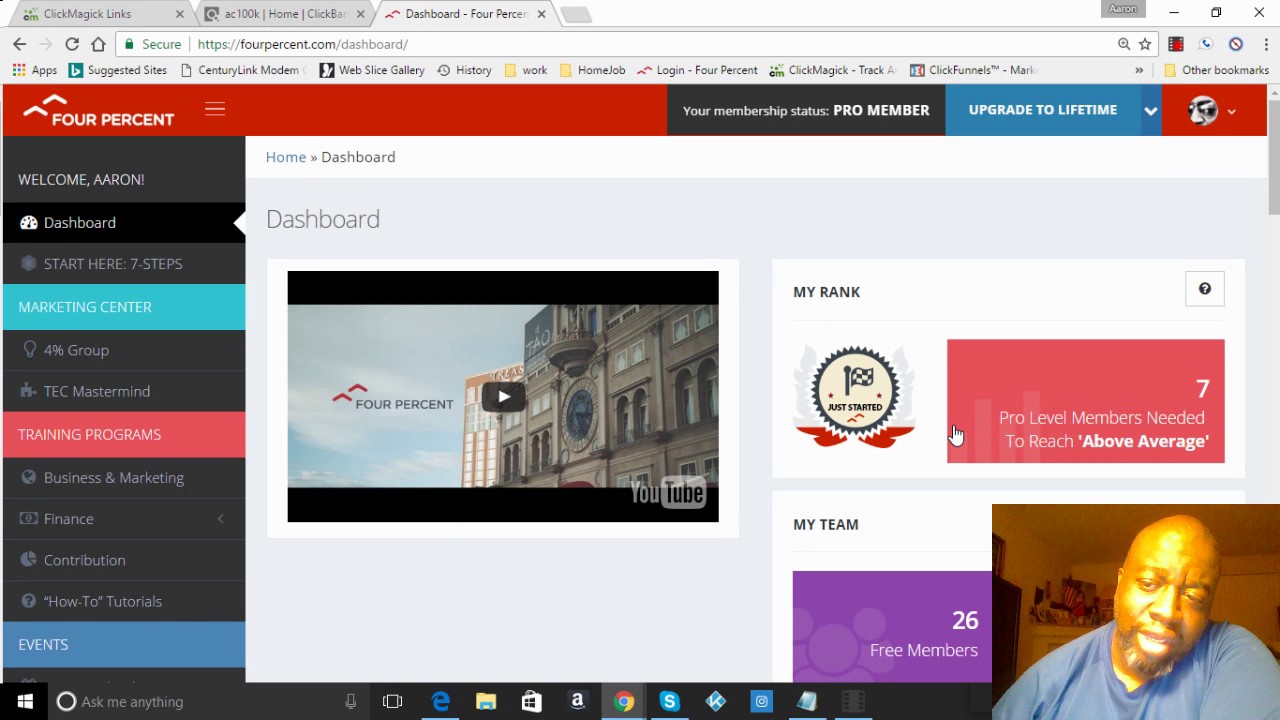The width and height of the screenshot is (1280, 720).
Task: Open TEC Mastermind in sidebar
Action: [123, 391]
